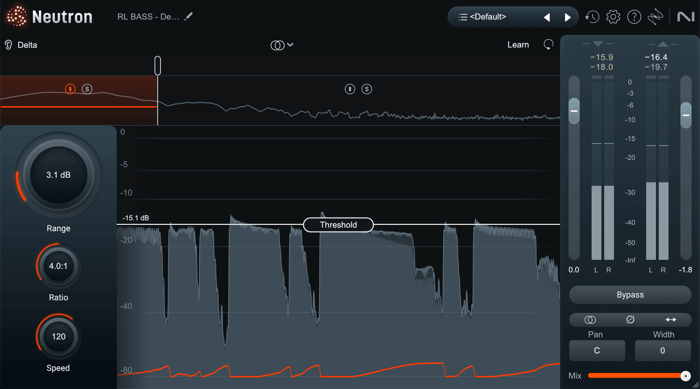Click output peak value −16.4
700x389 pixels.
tap(656, 57)
